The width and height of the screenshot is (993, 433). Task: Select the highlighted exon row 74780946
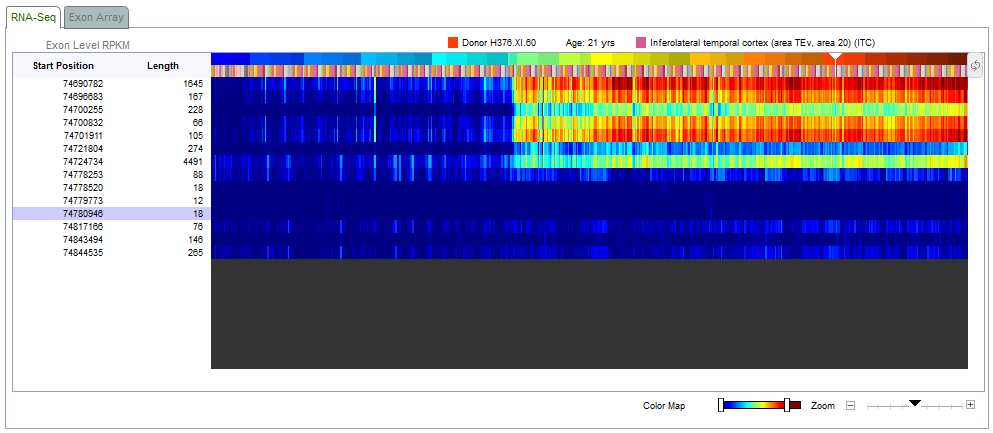coord(111,213)
